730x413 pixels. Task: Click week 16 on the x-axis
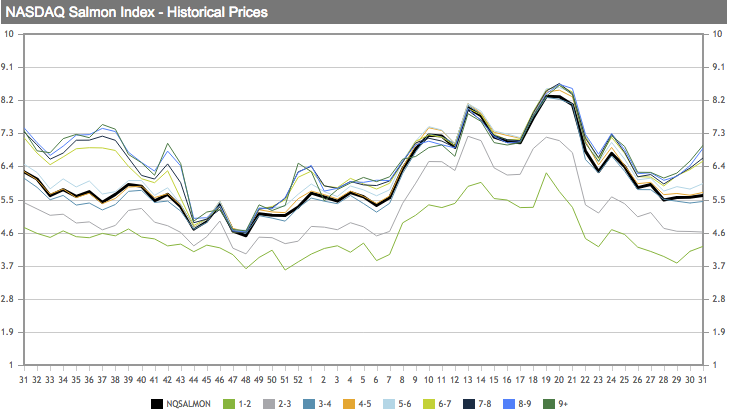507,380
